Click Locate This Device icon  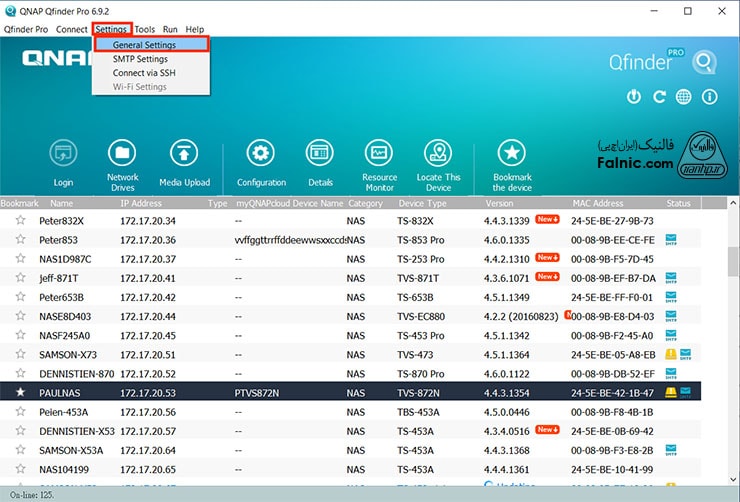[x=438, y=154]
